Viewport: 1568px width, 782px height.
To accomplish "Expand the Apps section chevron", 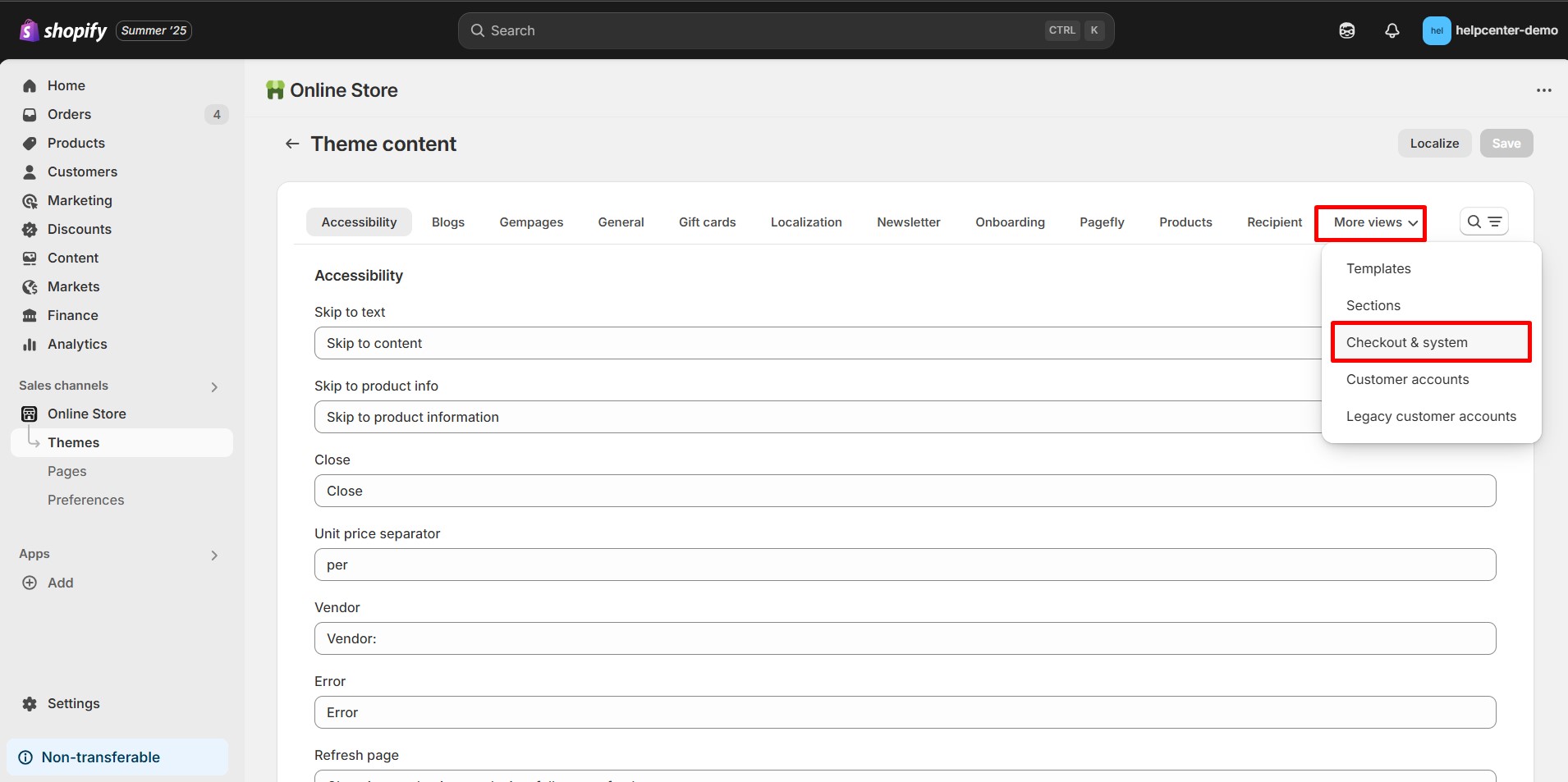I will click(x=214, y=555).
